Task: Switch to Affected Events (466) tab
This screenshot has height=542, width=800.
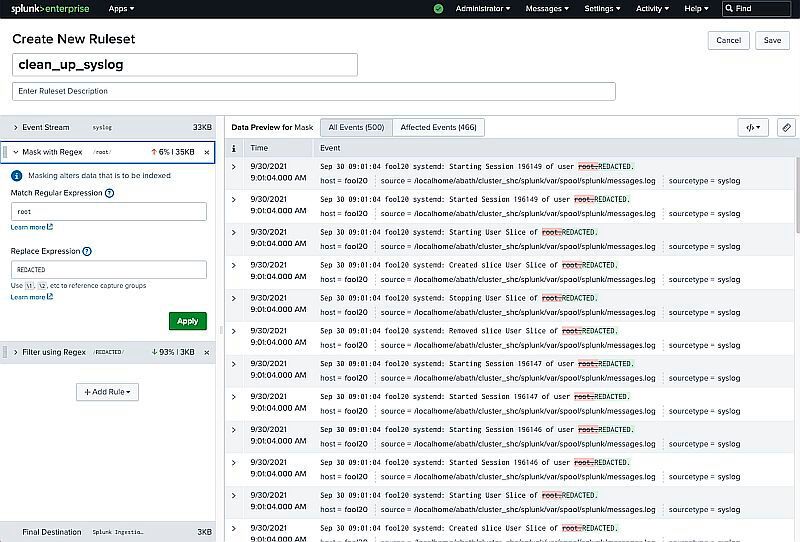Action: [x=438, y=128]
